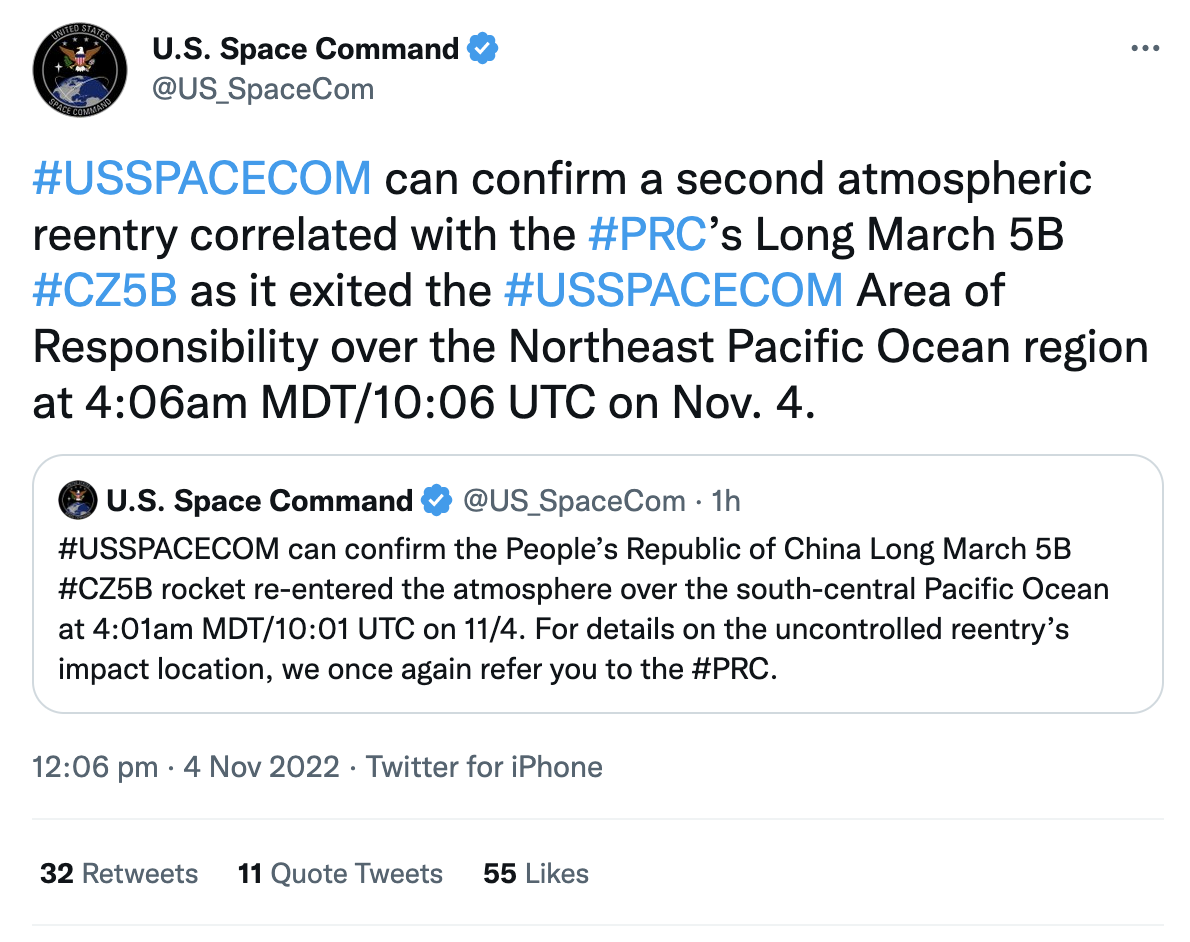Image resolution: width=1190 pixels, height=942 pixels.
Task: Open the @US_SpaceCom handle under the main name
Action: pyautogui.click(x=263, y=90)
